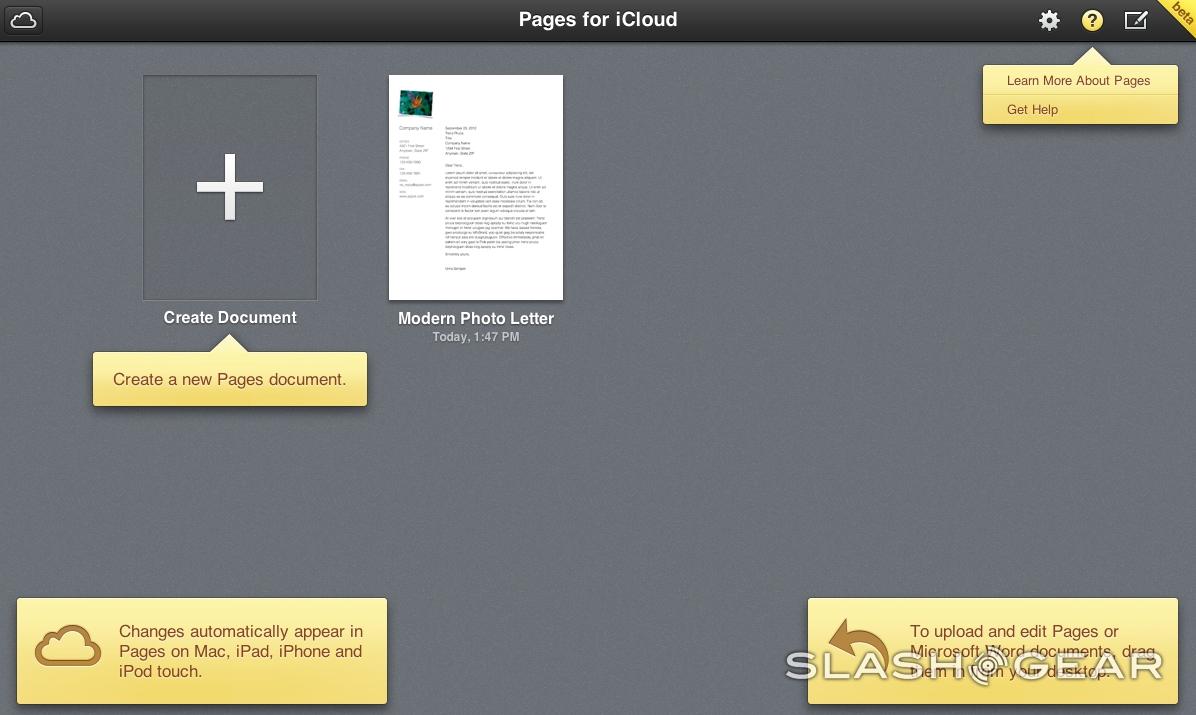1196x715 pixels.
Task: Click the SlashGear watermark logo
Action: [975, 666]
